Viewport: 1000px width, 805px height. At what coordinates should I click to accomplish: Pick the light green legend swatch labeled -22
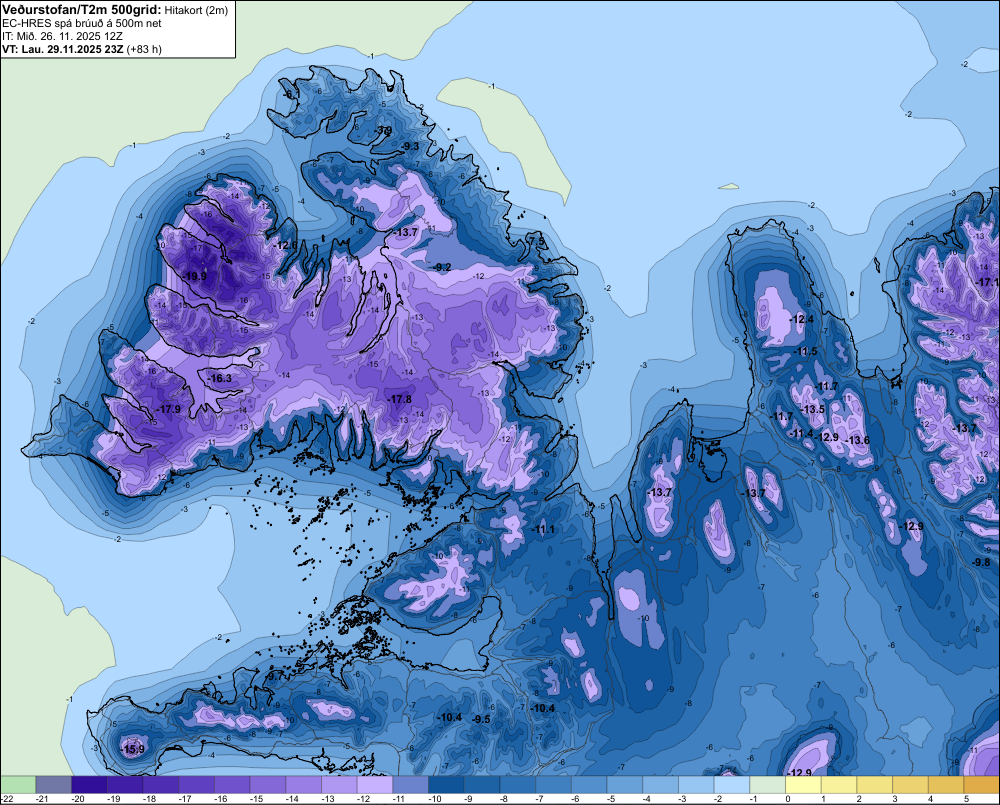point(18,785)
